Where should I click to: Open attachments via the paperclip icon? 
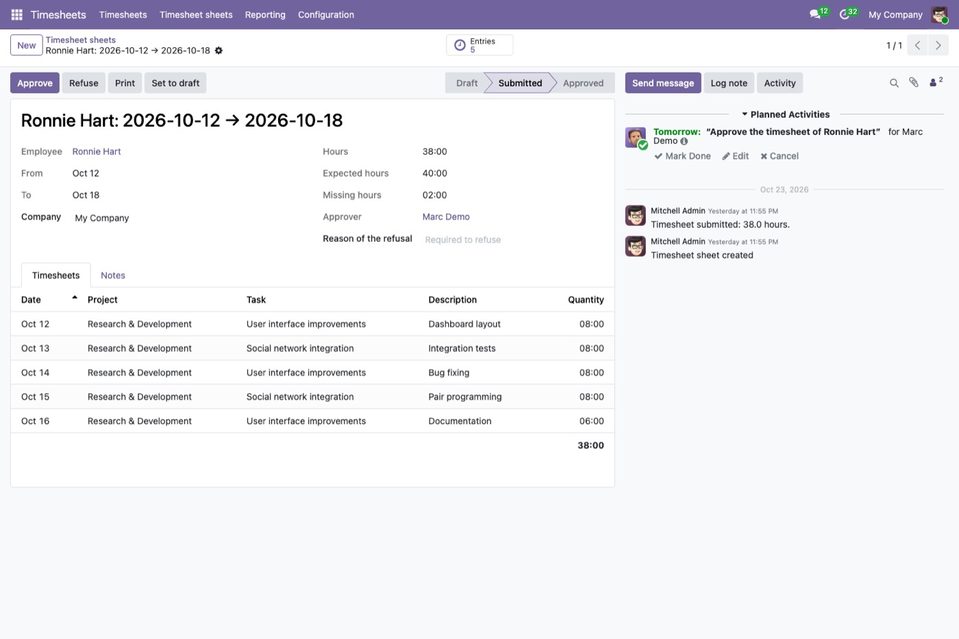point(913,83)
